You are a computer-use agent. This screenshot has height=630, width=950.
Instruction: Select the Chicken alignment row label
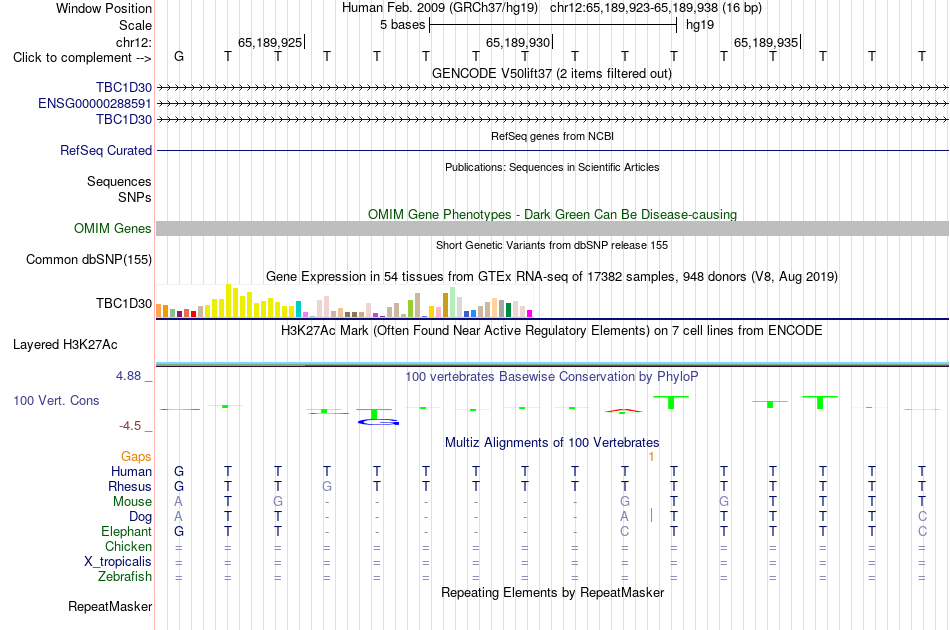[128, 546]
